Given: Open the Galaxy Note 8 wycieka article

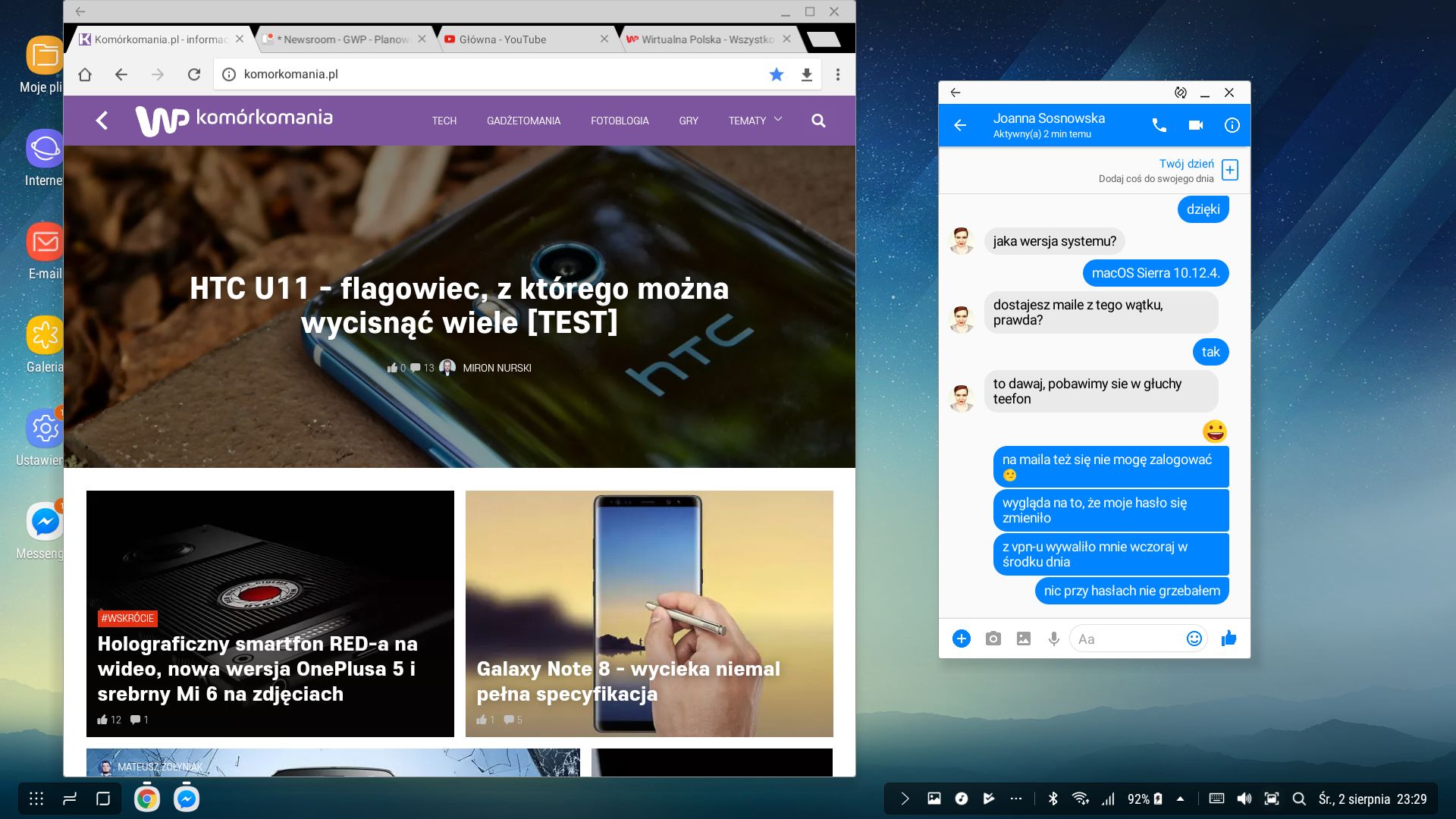Looking at the screenshot, I should [628, 680].
